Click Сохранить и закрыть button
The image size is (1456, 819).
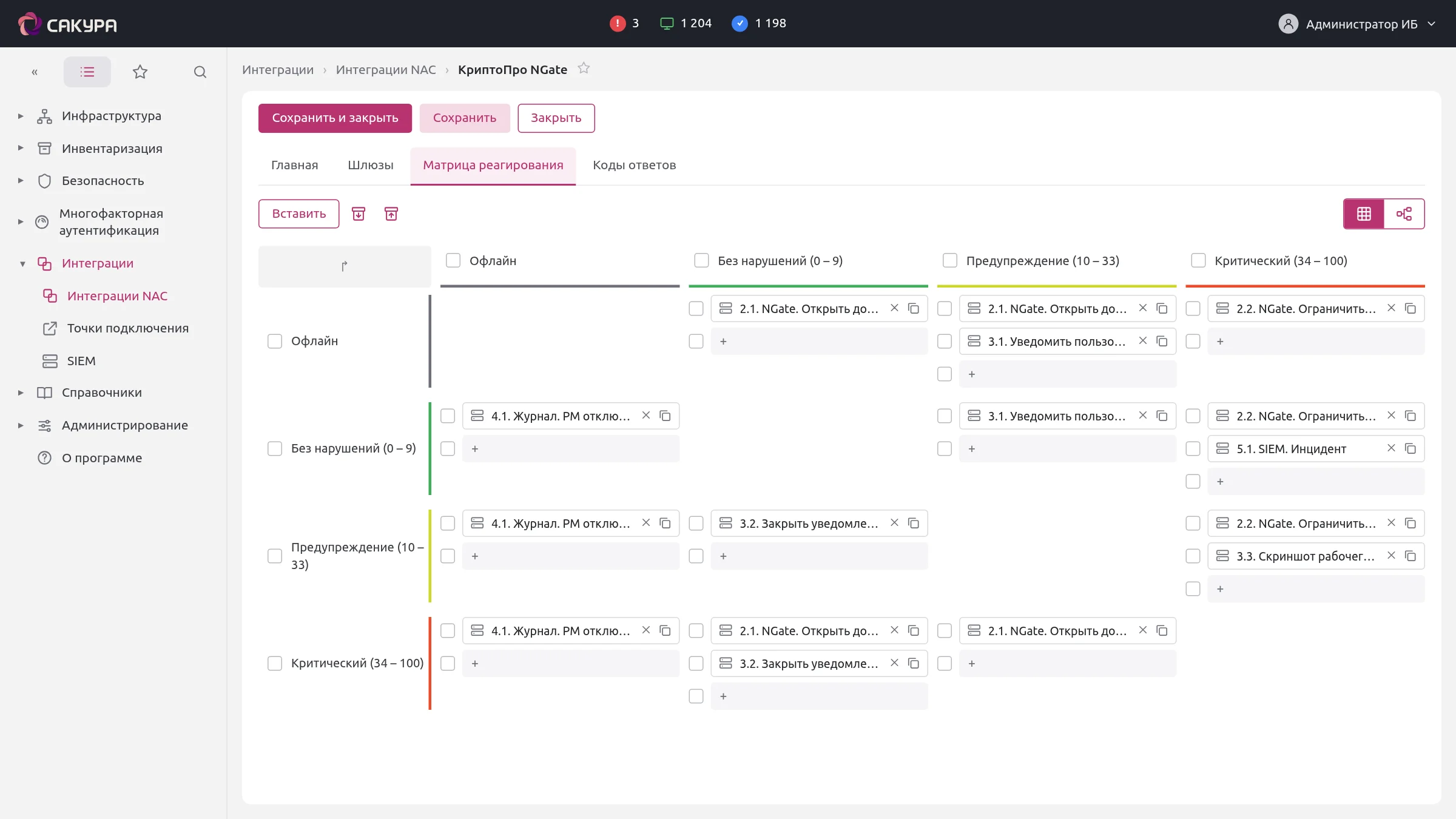tap(335, 118)
